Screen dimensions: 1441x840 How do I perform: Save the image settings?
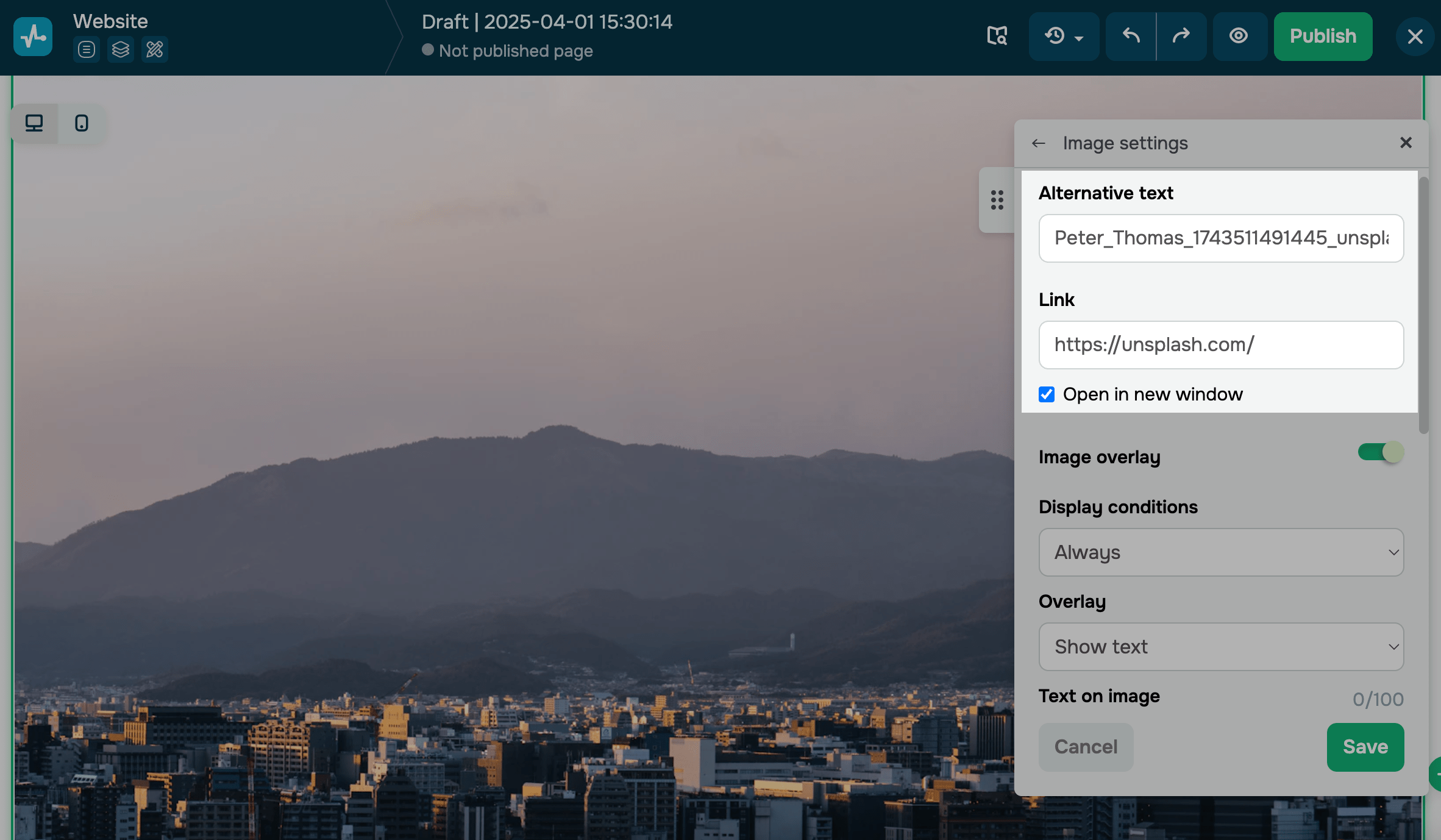[x=1365, y=747]
